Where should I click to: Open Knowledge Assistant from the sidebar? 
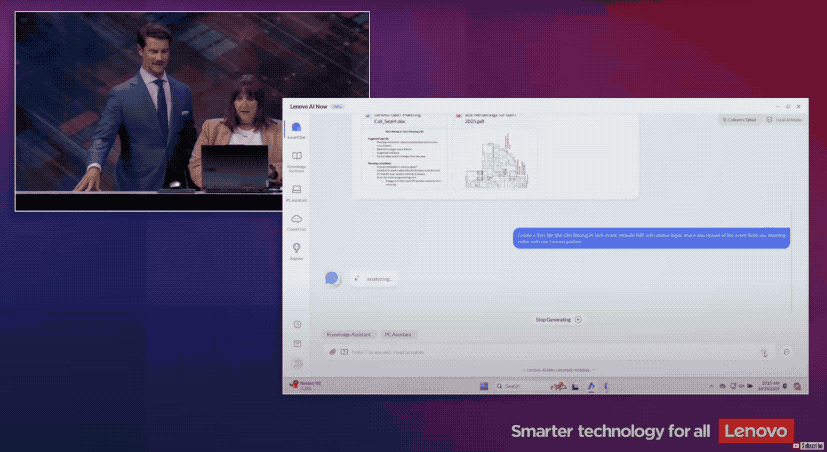point(296,161)
